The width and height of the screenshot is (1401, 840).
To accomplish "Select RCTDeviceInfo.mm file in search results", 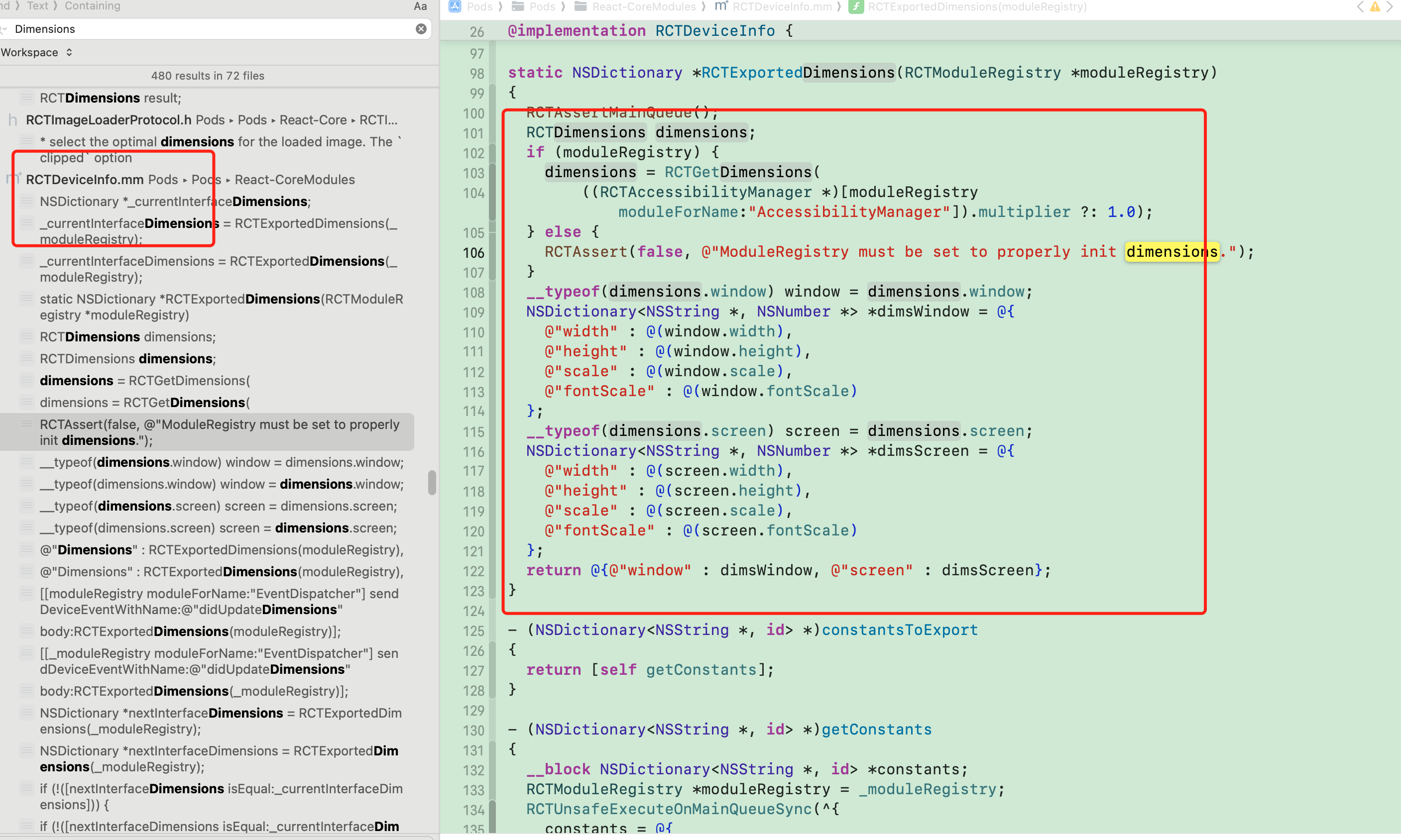I will tap(85, 180).
